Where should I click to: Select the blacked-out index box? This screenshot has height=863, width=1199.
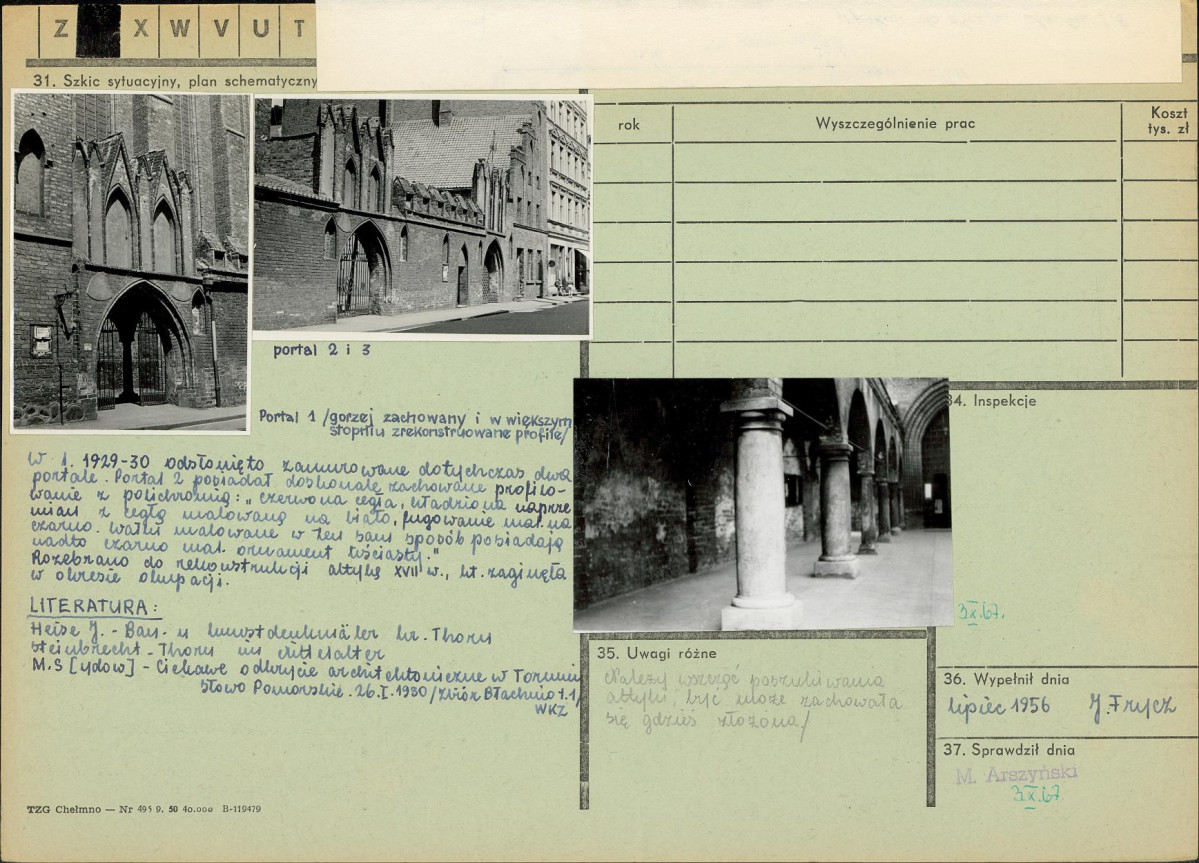coord(98,30)
